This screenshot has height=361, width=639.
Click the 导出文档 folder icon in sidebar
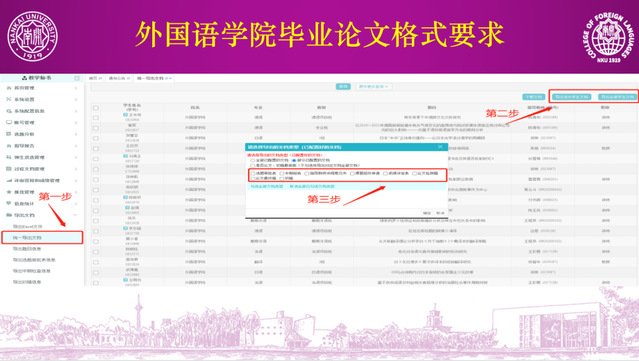9,215
